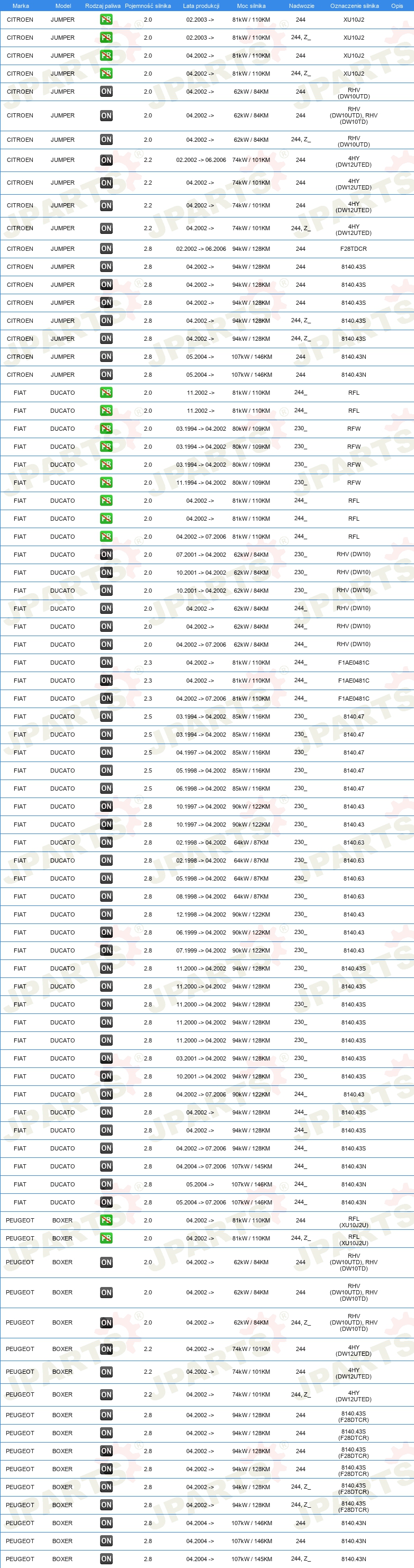Image resolution: width=414 pixels, height=1568 pixels.
Task: Select the Lata produkcji column header
Action: (201, 6)
